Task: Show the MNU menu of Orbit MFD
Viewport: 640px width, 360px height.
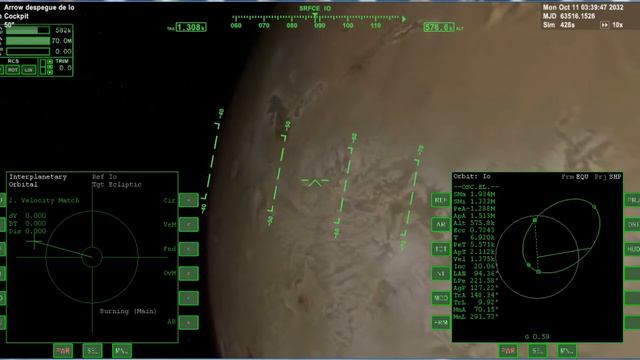Action: pyautogui.click(x=567, y=351)
